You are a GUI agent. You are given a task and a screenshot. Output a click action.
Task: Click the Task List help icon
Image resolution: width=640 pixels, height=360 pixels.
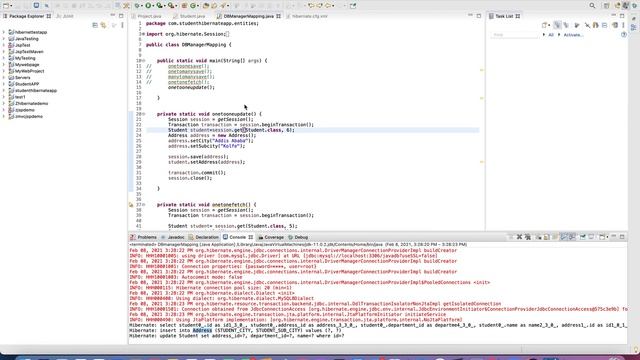[624, 35]
